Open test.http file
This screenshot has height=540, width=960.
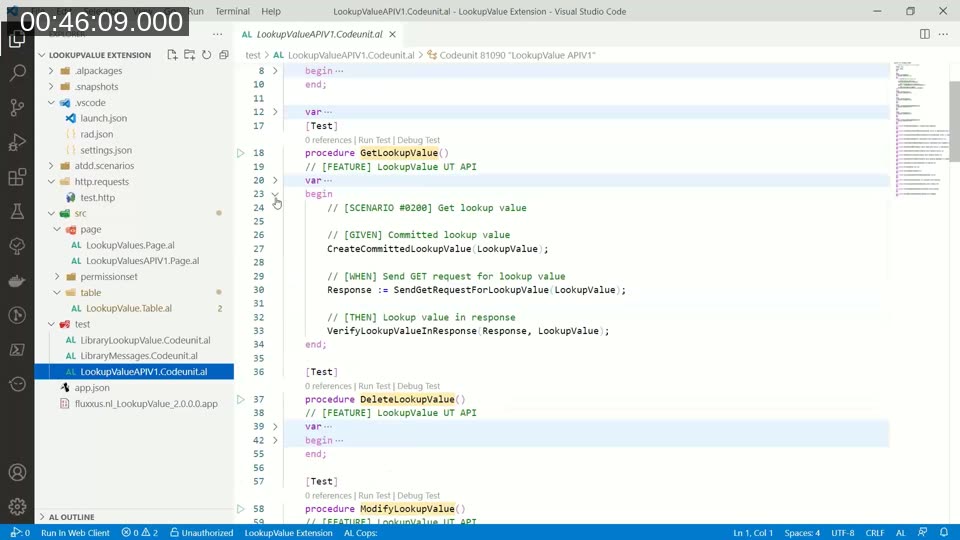97,197
